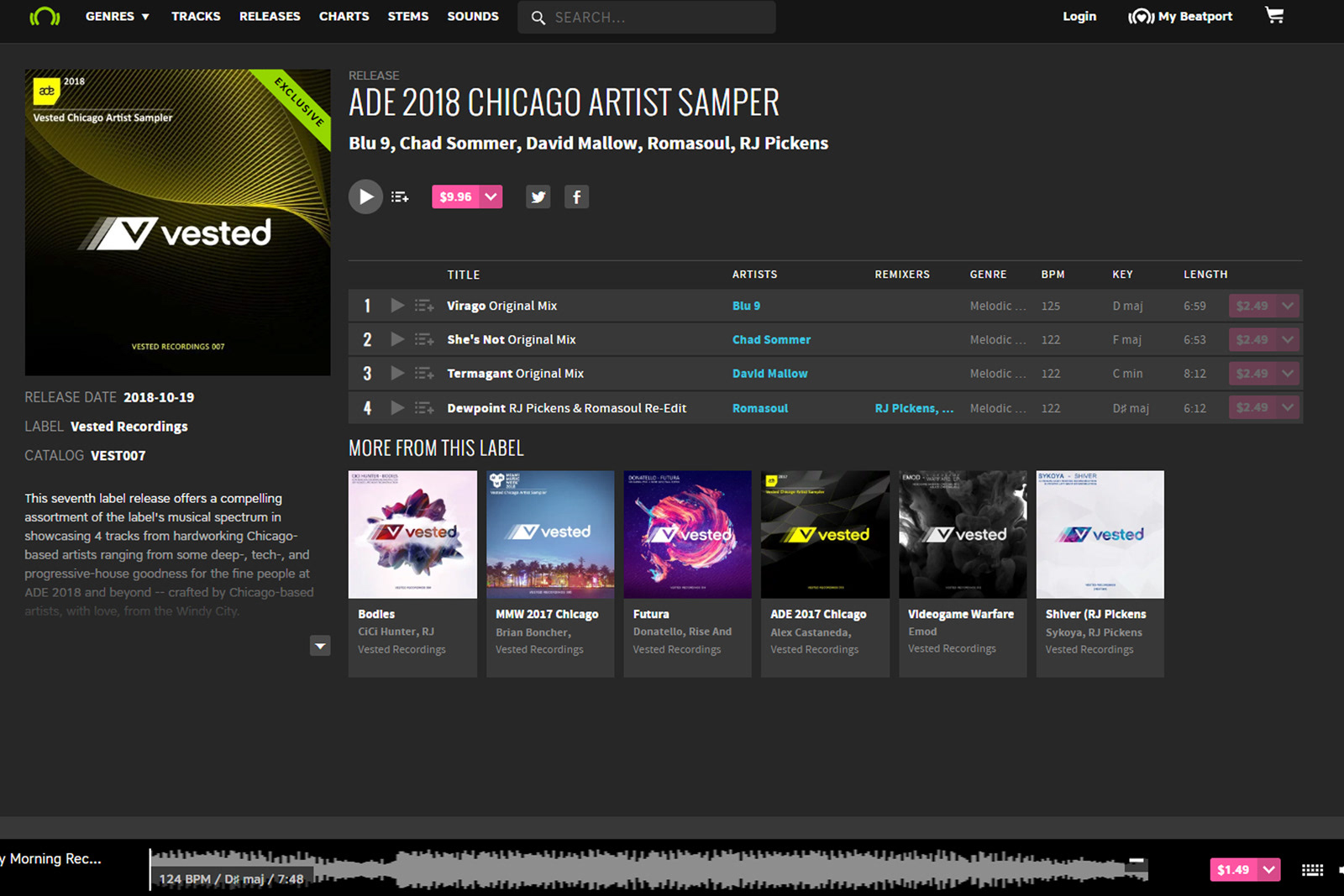Screen dimensions: 1344x896
Task: Expand Virago purchase options arrow
Action: [1288, 306]
